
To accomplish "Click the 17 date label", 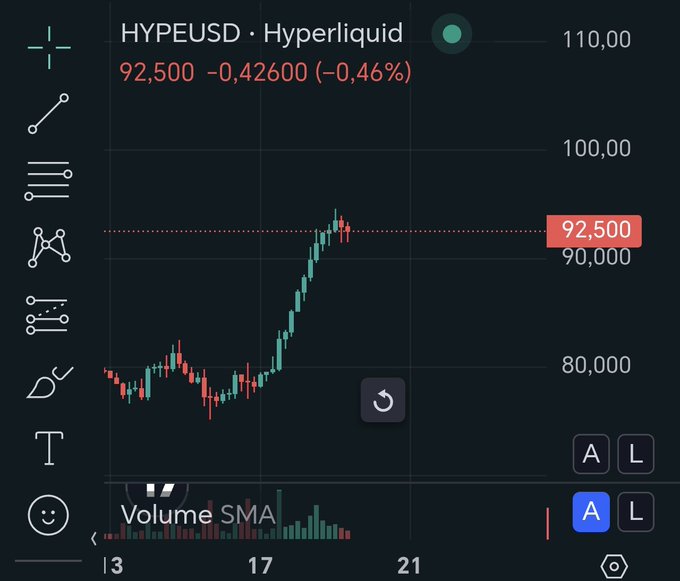I will (260, 566).
